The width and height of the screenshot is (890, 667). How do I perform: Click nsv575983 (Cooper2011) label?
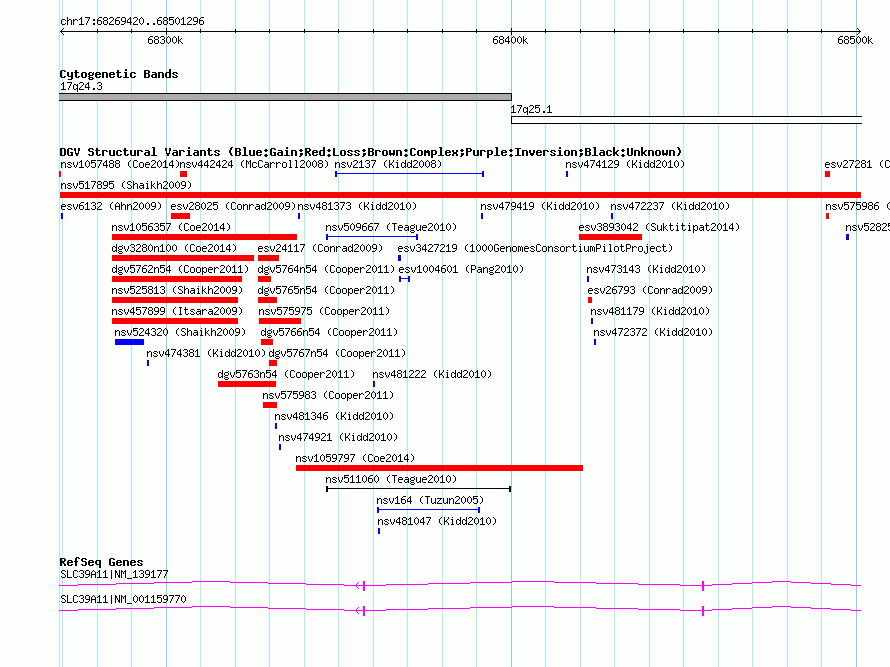click(328, 395)
